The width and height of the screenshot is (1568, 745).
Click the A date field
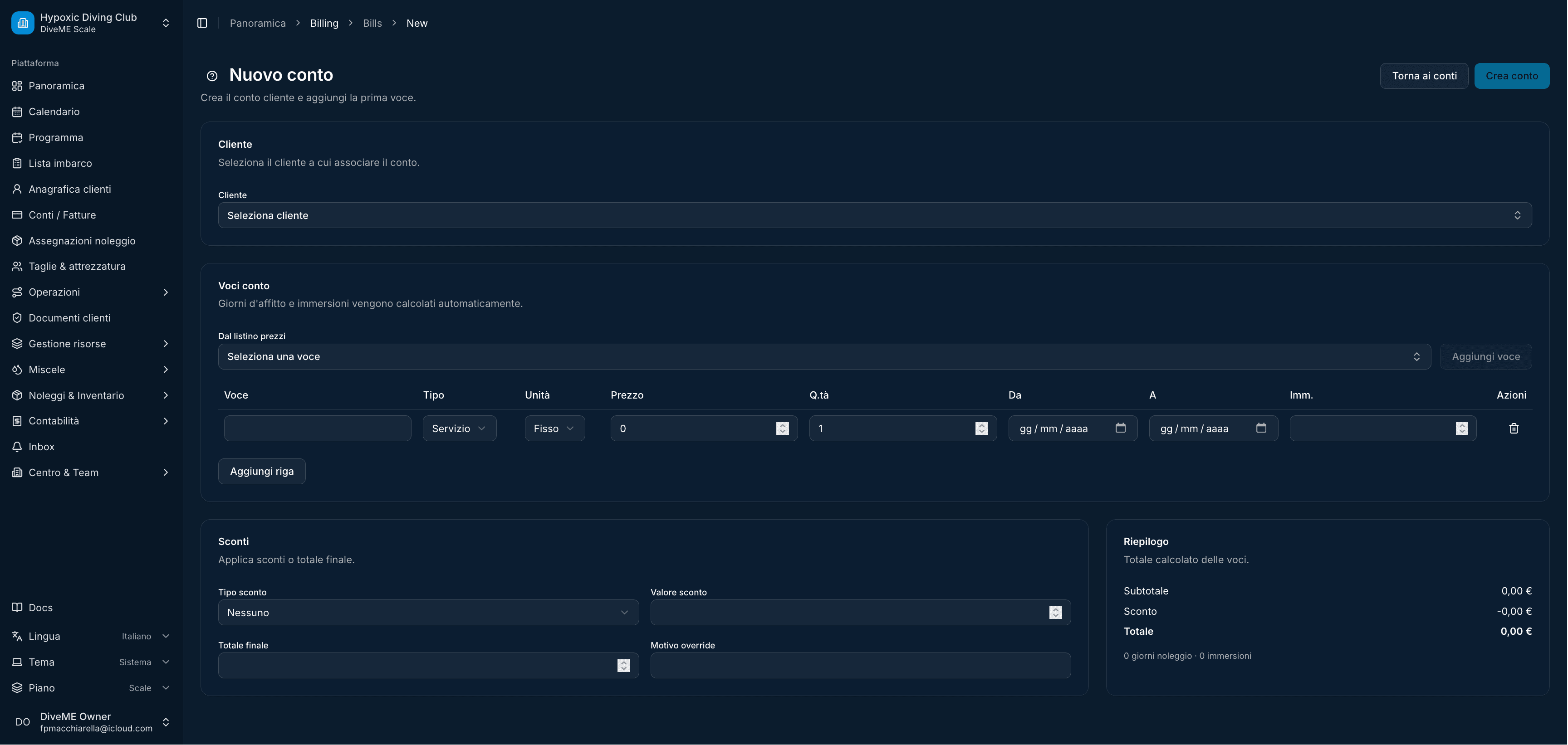pyautogui.click(x=1213, y=428)
